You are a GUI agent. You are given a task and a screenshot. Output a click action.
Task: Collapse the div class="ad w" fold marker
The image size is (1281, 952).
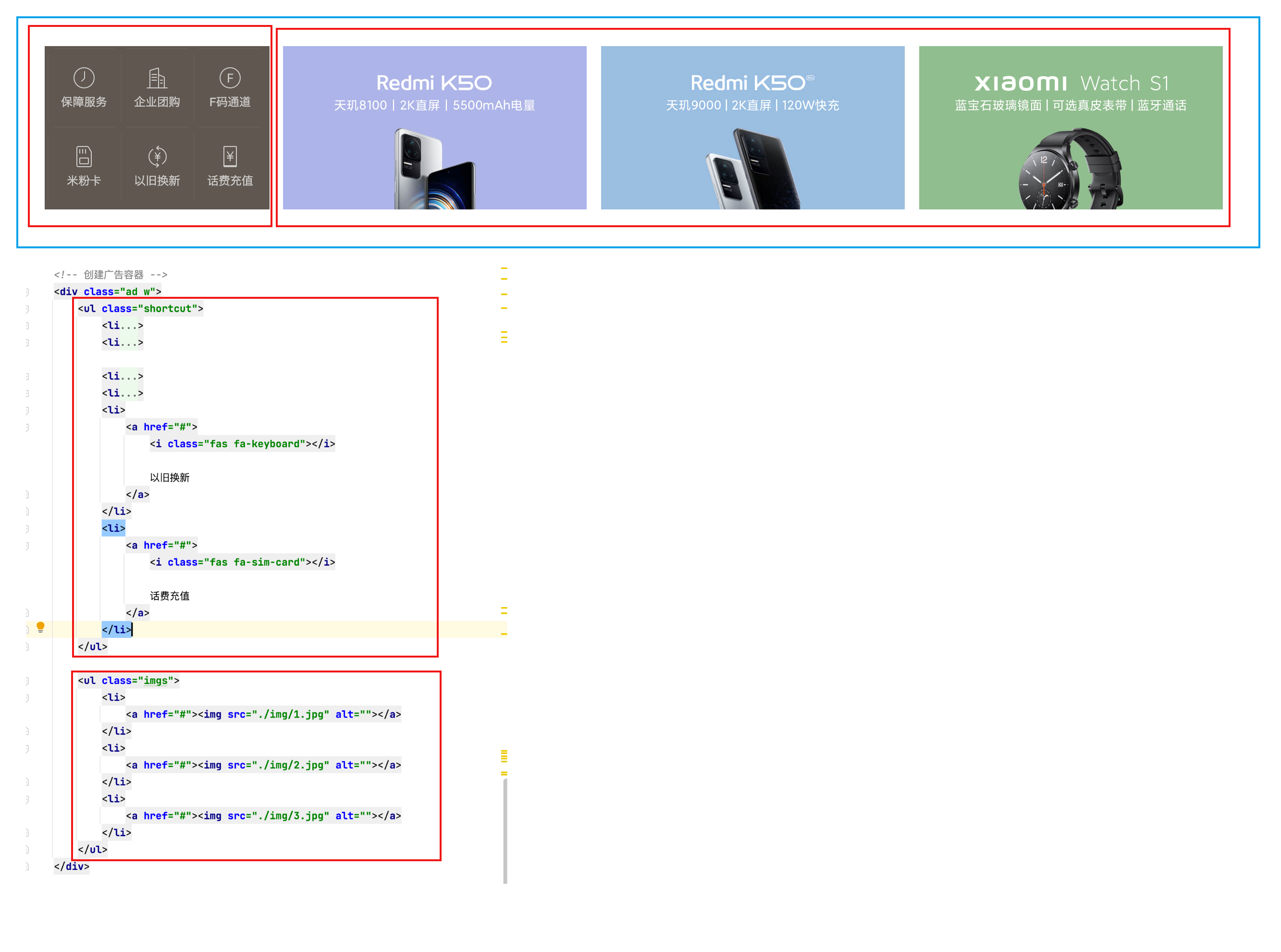[27, 292]
